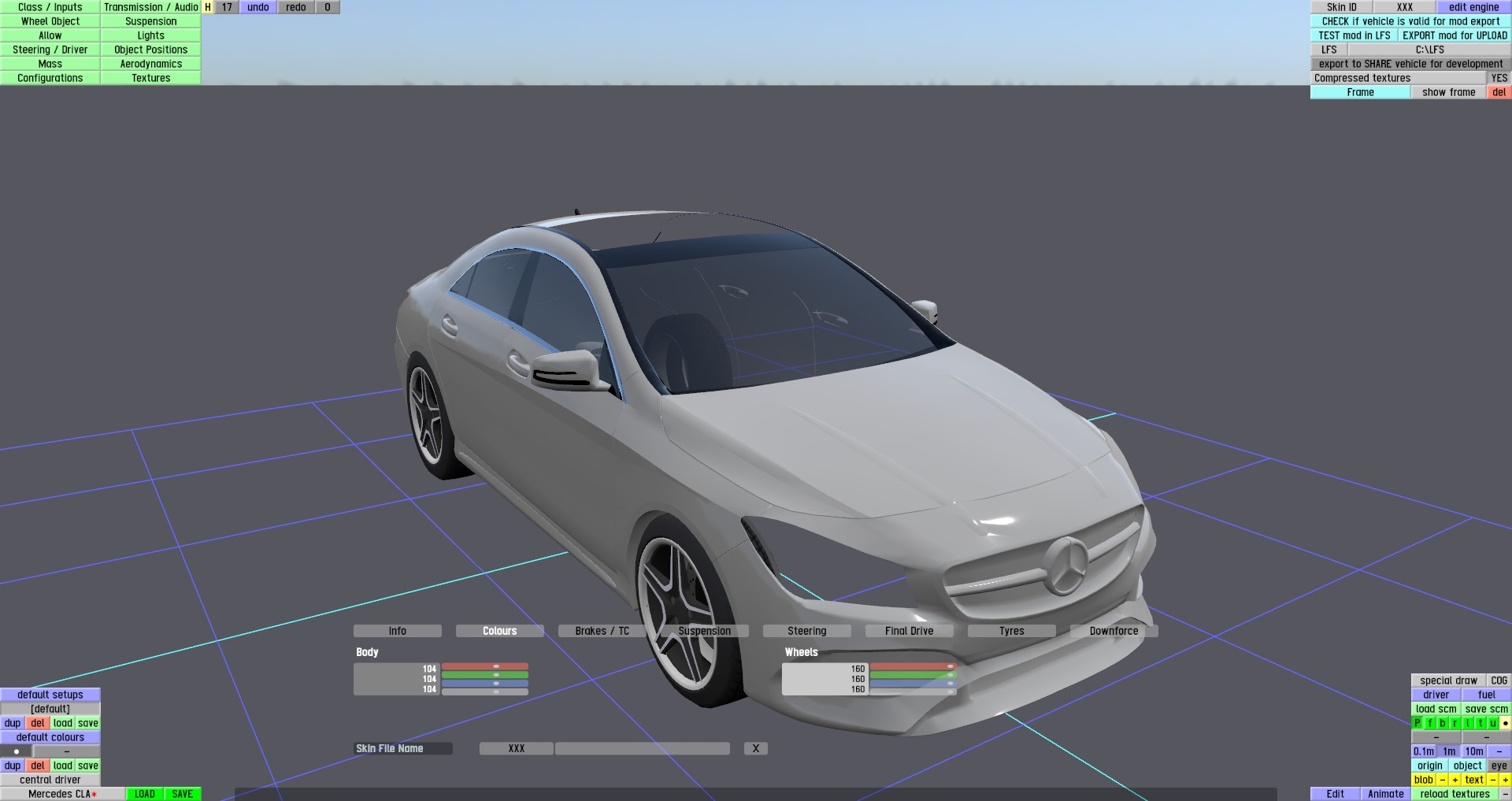This screenshot has width=1512, height=801.
Task: Set grid size to 0.1m
Action: 1424,751
